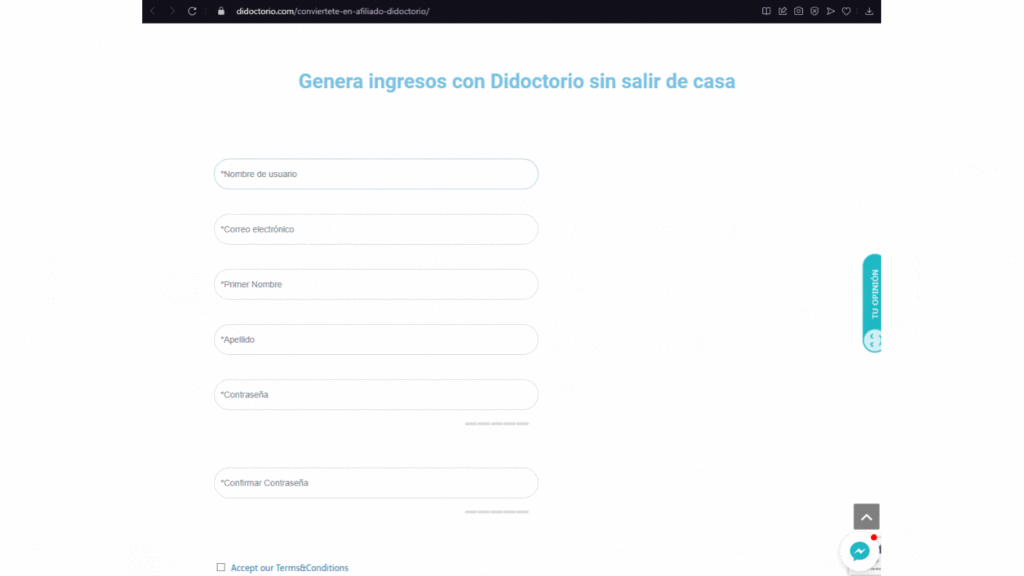Image resolution: width=1024 pixels, height=576 pixels.
Task: Click the camera snapshot icon in toolbar
Action: tap(798, 11)
